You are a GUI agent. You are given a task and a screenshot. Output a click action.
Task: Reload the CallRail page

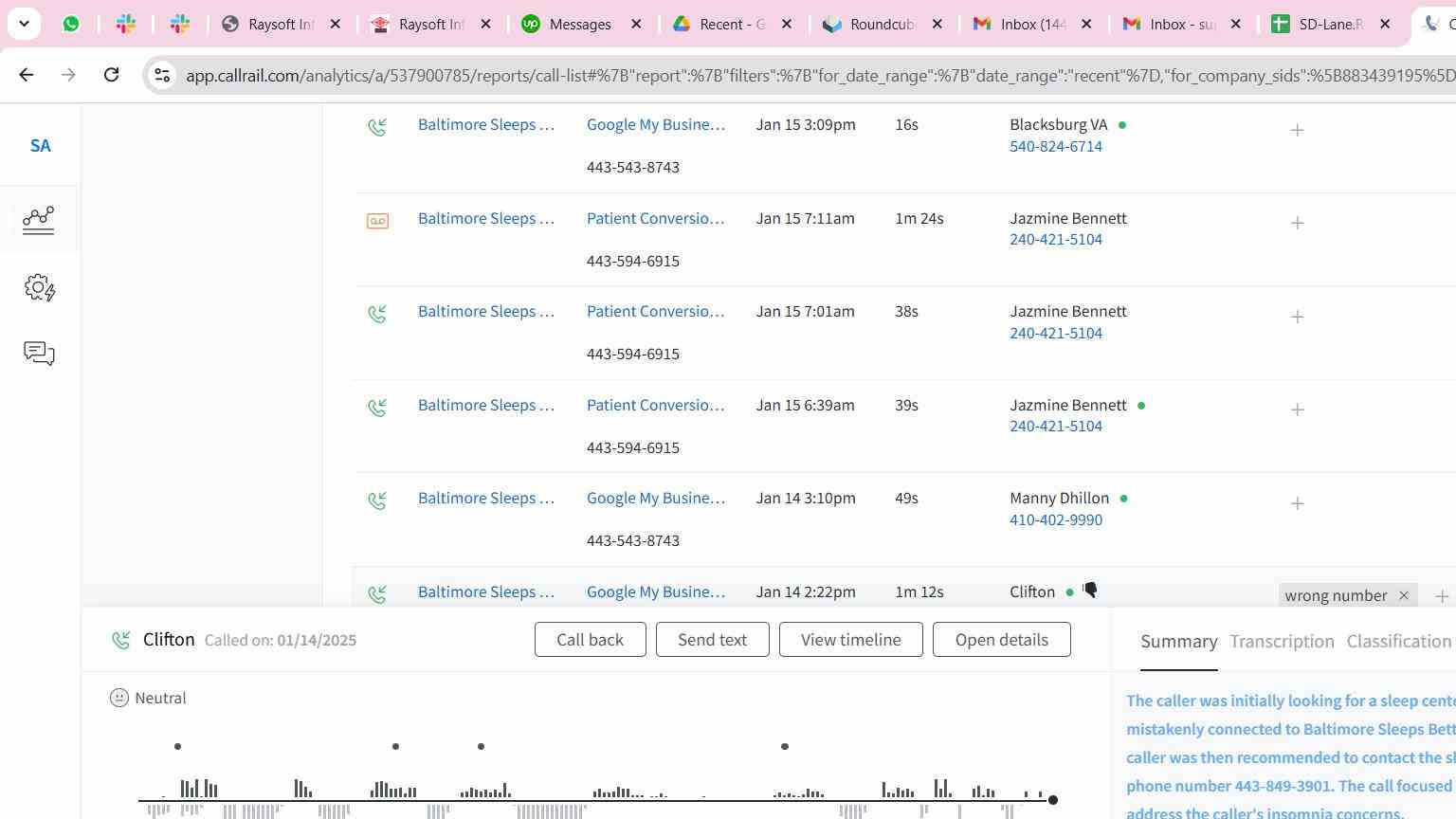coord(111,74)
